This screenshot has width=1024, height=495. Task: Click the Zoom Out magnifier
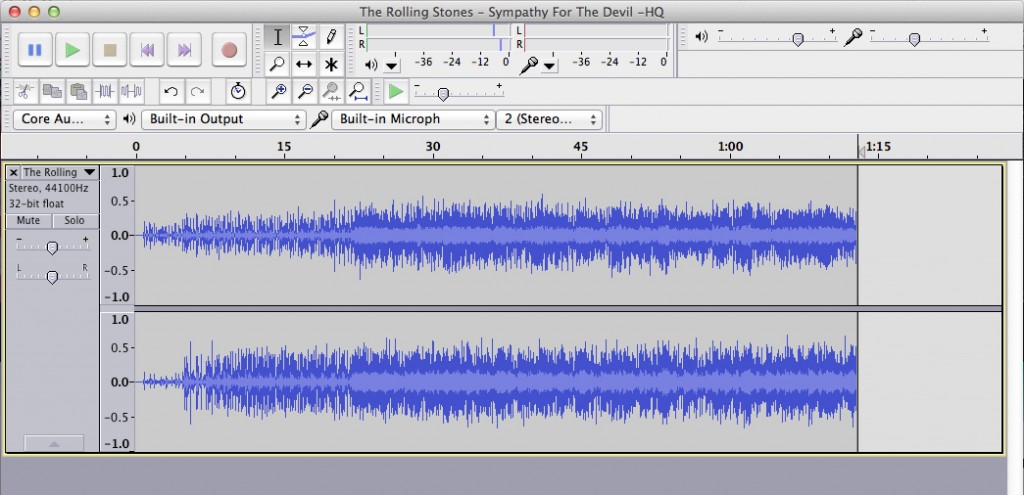[x=305, y=91]
